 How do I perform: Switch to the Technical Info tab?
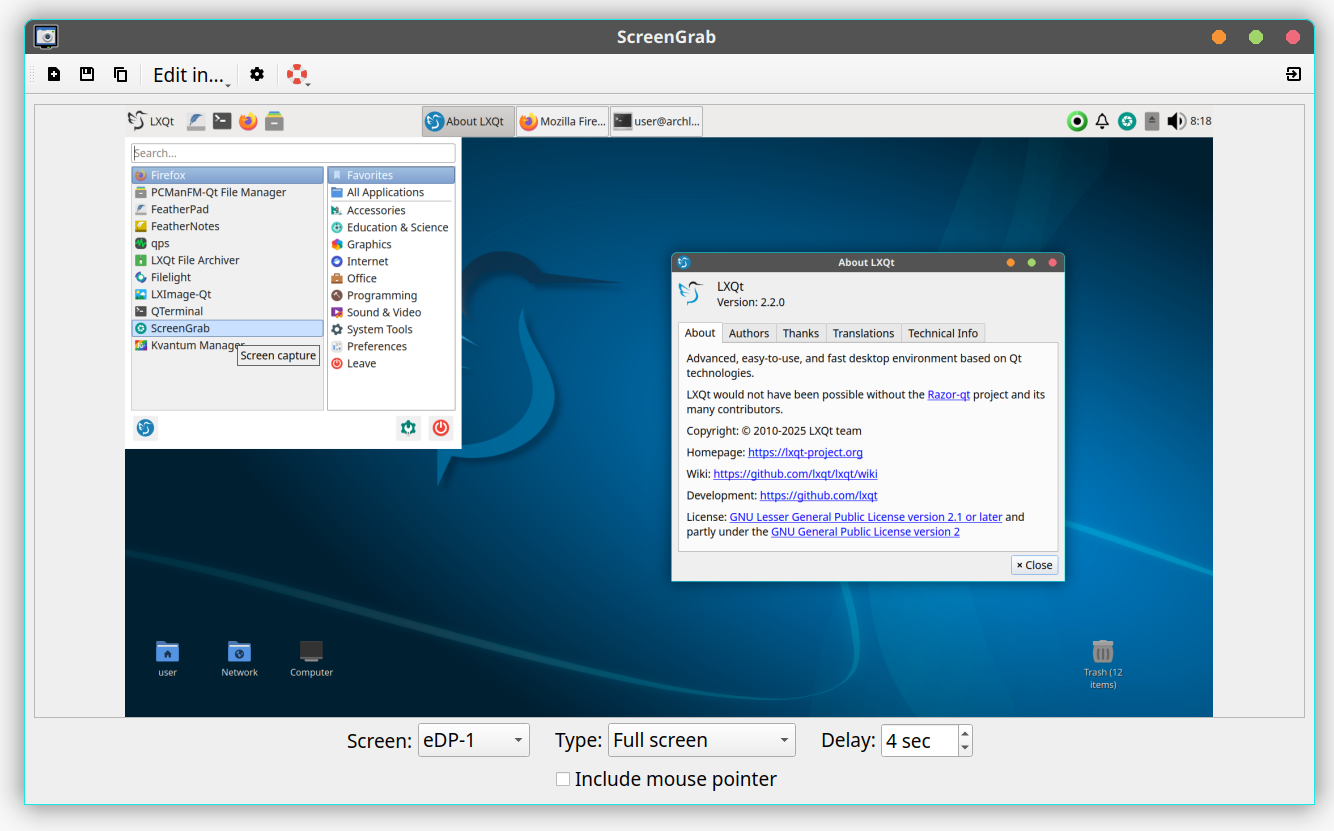coord(943,333)
